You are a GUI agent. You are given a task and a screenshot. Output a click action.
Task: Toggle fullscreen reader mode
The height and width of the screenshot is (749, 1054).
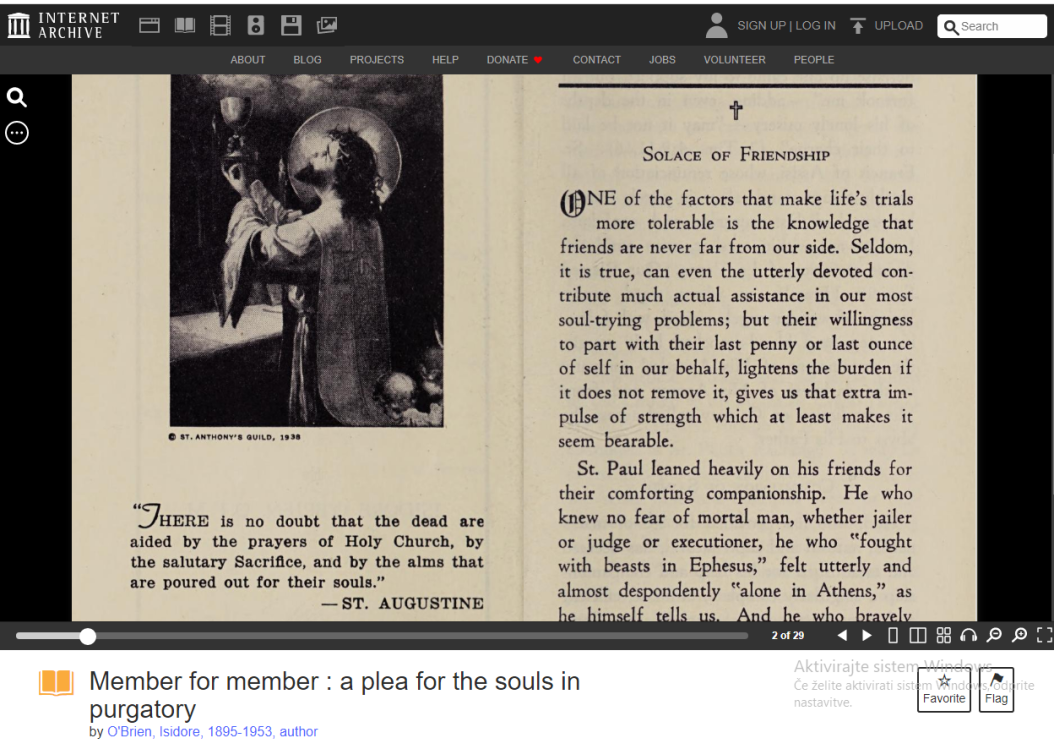click(1045, 635)
